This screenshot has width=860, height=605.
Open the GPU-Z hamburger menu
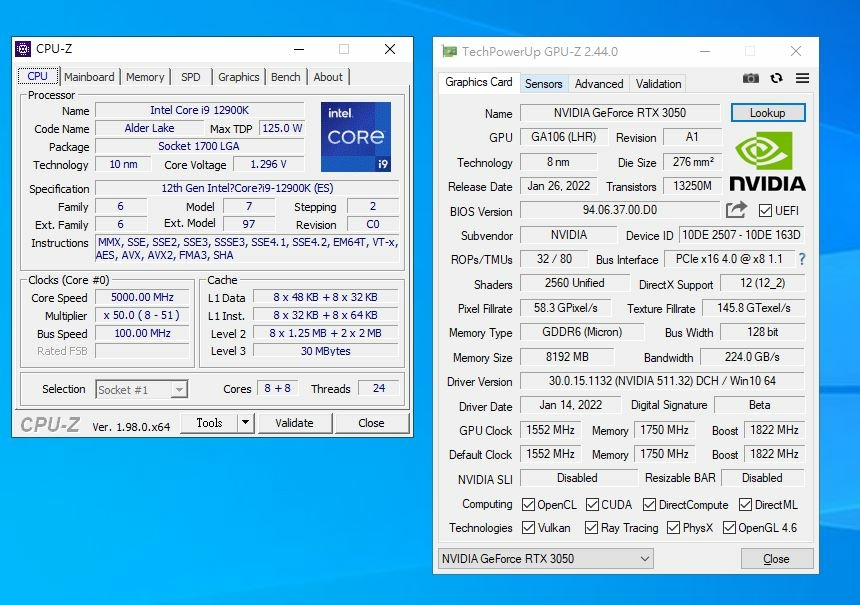coord(802,78)
